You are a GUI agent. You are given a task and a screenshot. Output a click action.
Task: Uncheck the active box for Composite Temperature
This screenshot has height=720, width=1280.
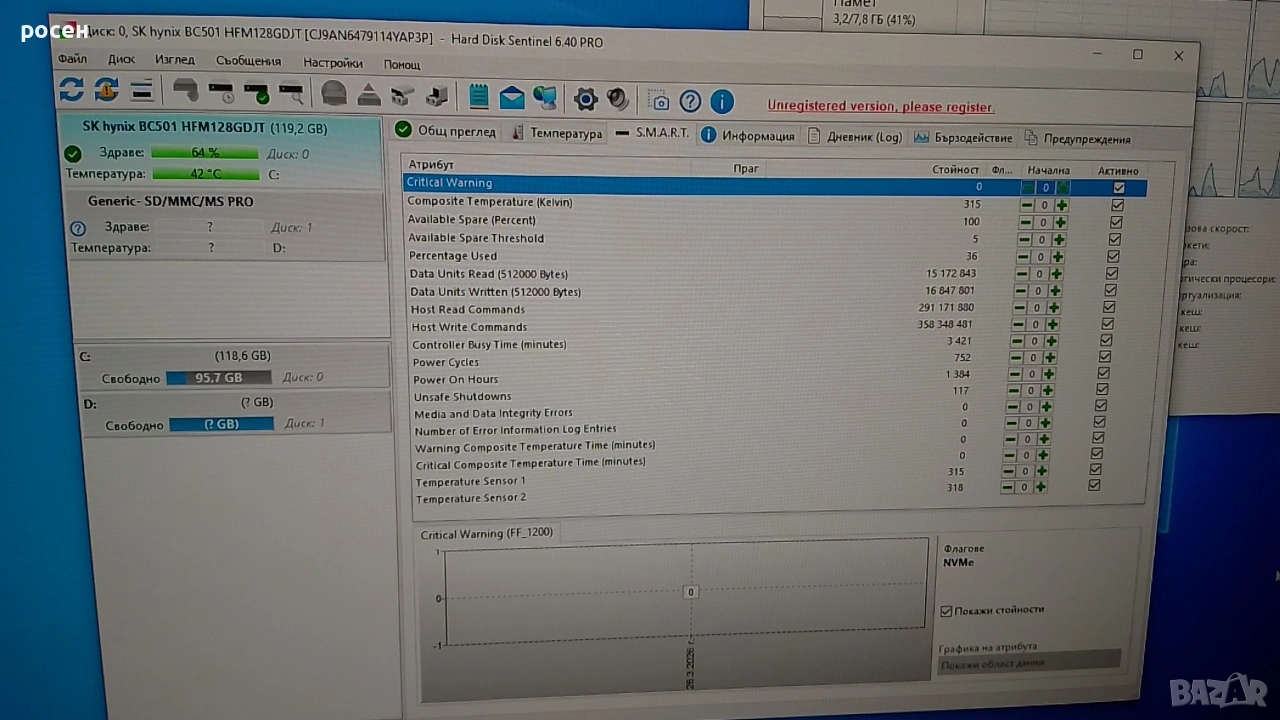pos(1117,205)
